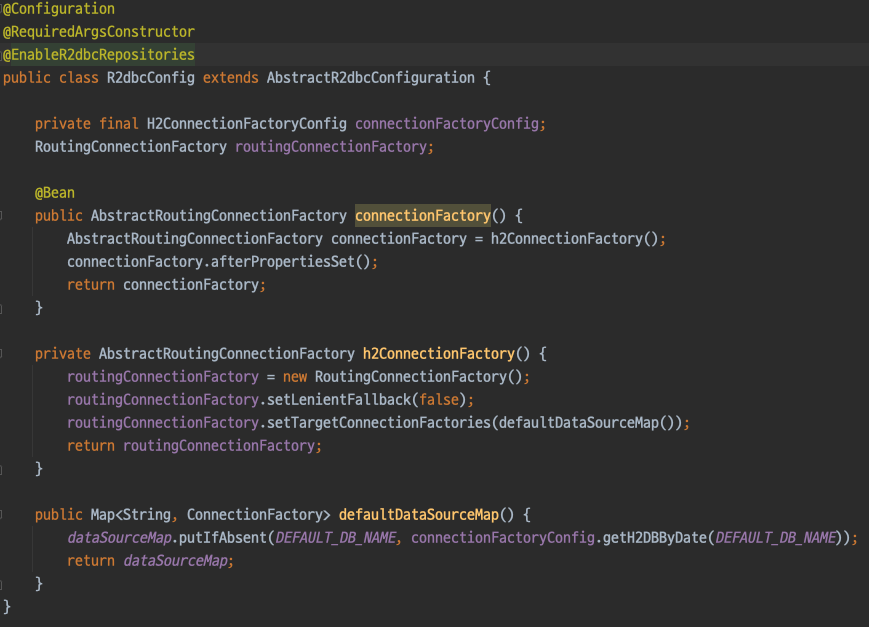
Task: Click the RoutingConnectionFactory() constructor call
Action: (418, 377)
